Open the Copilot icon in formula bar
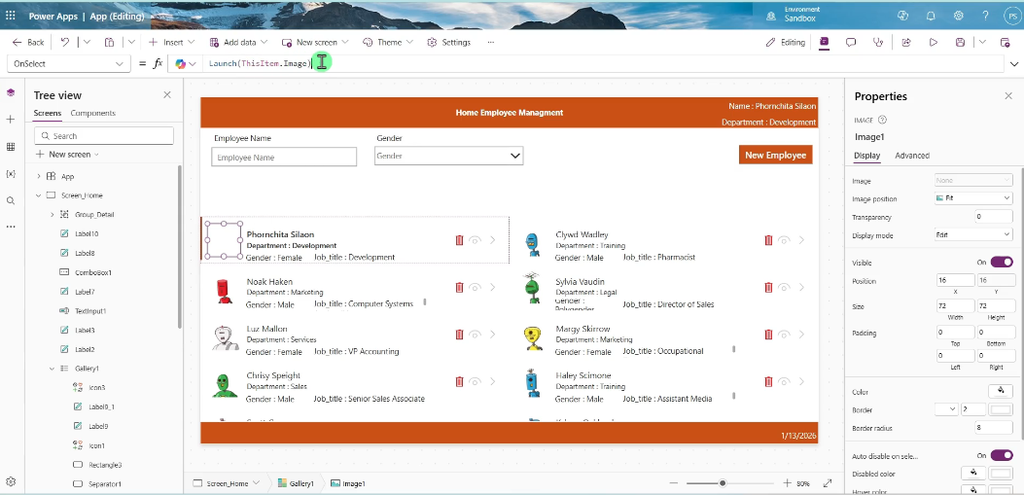This screenshot has width=1024, height=495. pos(180,63)
